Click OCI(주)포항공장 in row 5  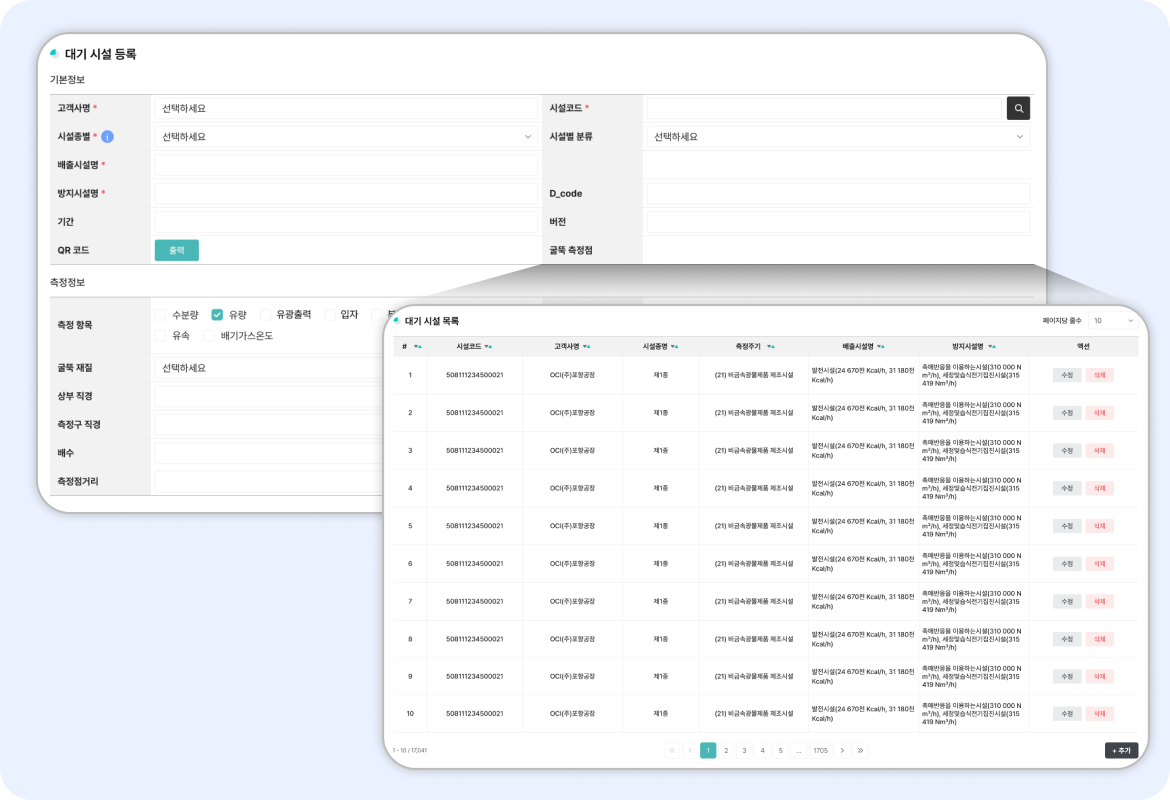click(x=572, y=526)
